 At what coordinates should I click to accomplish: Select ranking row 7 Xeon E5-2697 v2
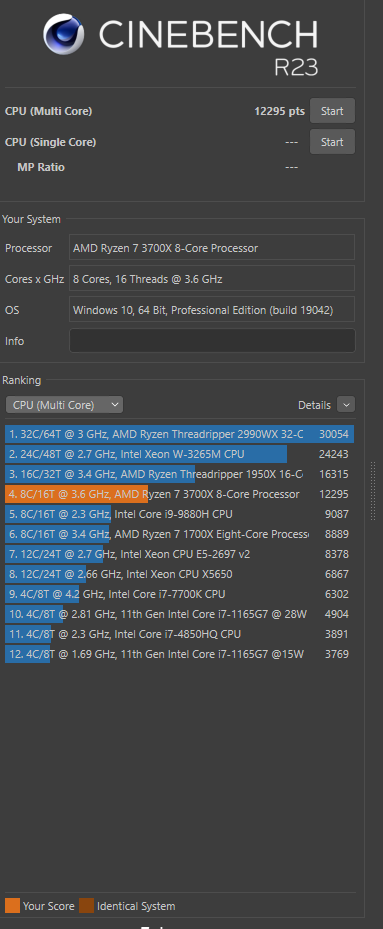coord(180,554)
